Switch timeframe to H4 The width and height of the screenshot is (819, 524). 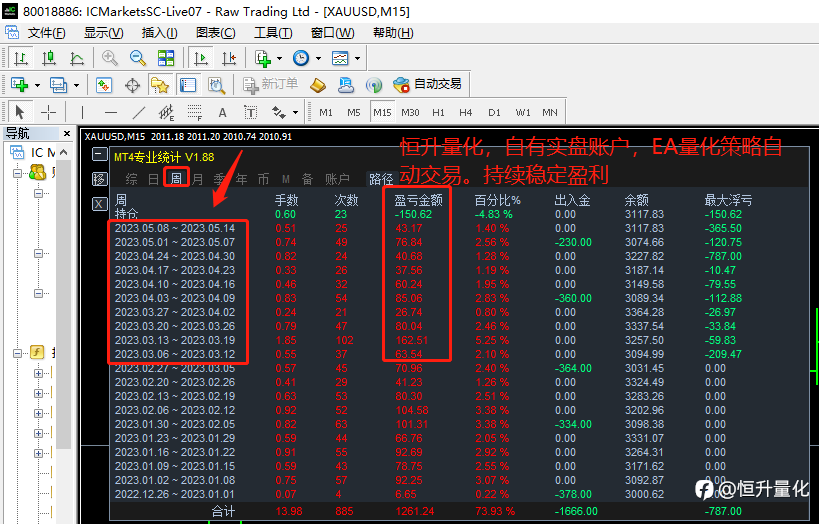tap(465, 112)
